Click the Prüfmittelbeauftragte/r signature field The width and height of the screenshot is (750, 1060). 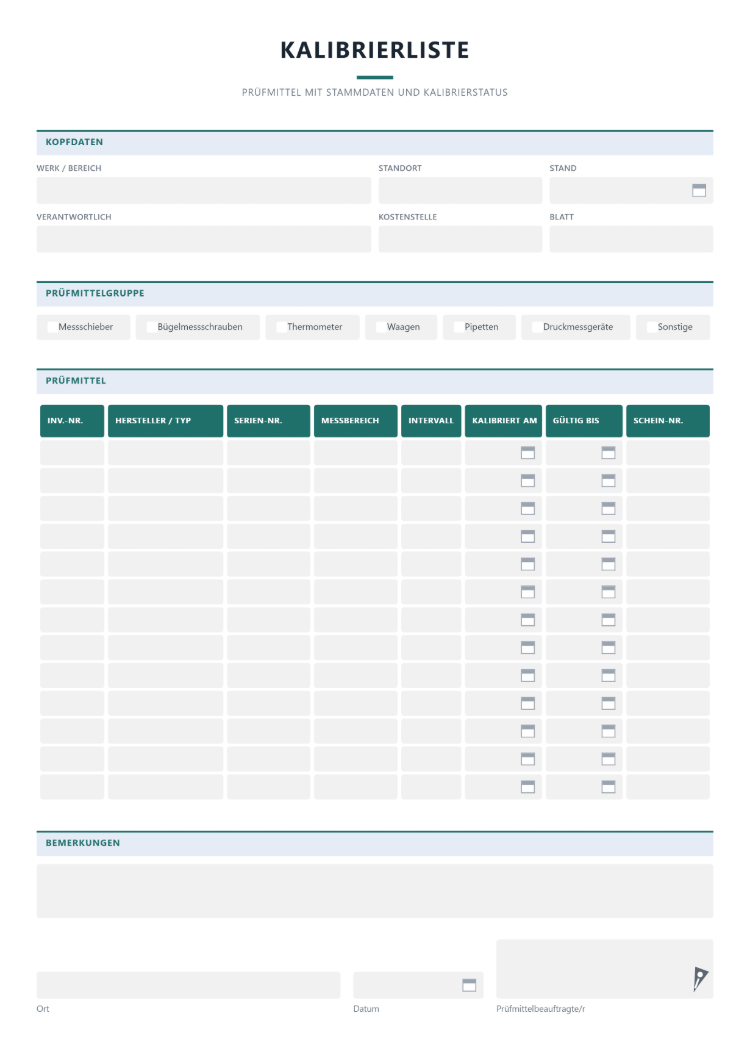605,969
